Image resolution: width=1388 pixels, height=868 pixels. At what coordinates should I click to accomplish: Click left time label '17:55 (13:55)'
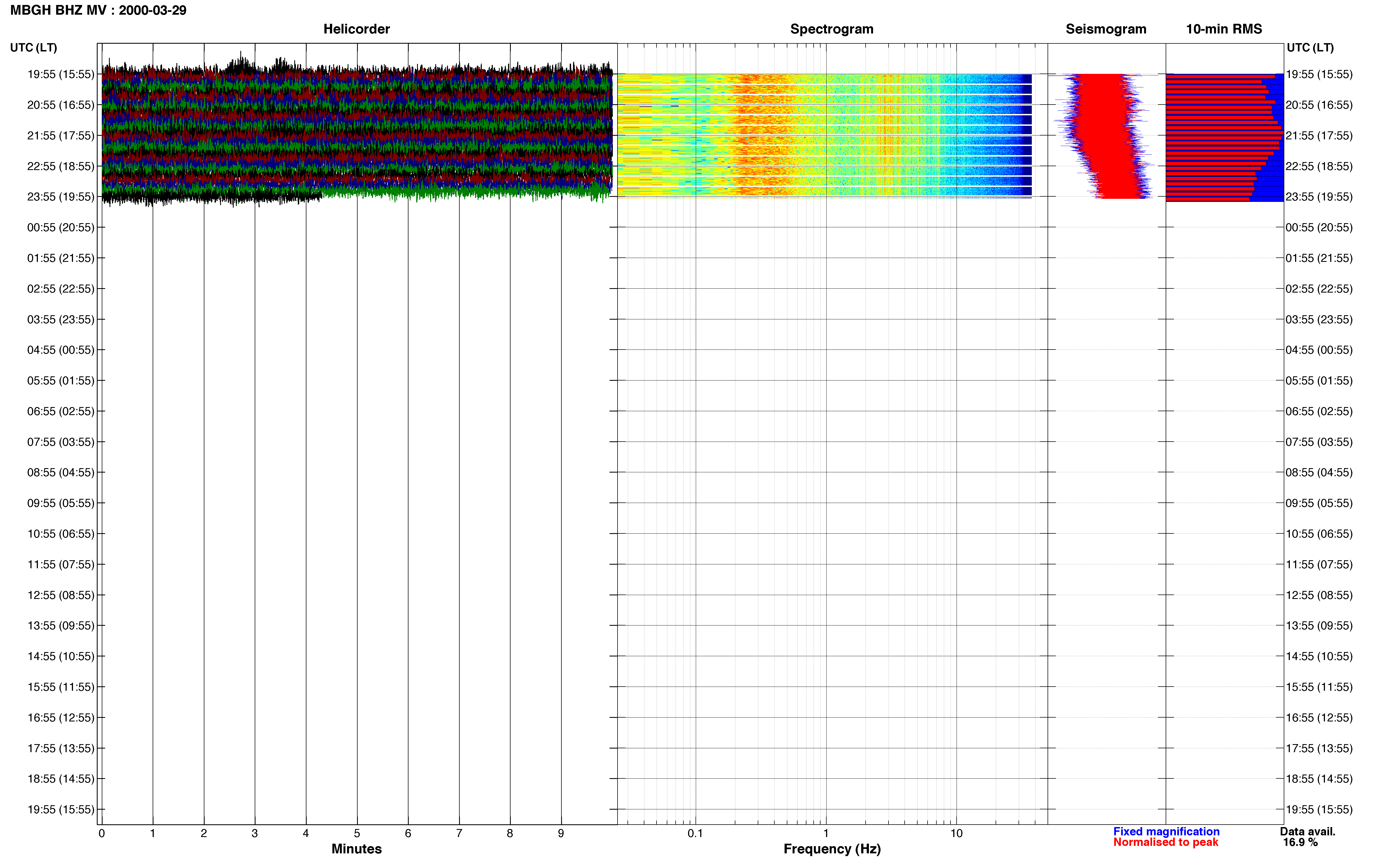point(61,748)
